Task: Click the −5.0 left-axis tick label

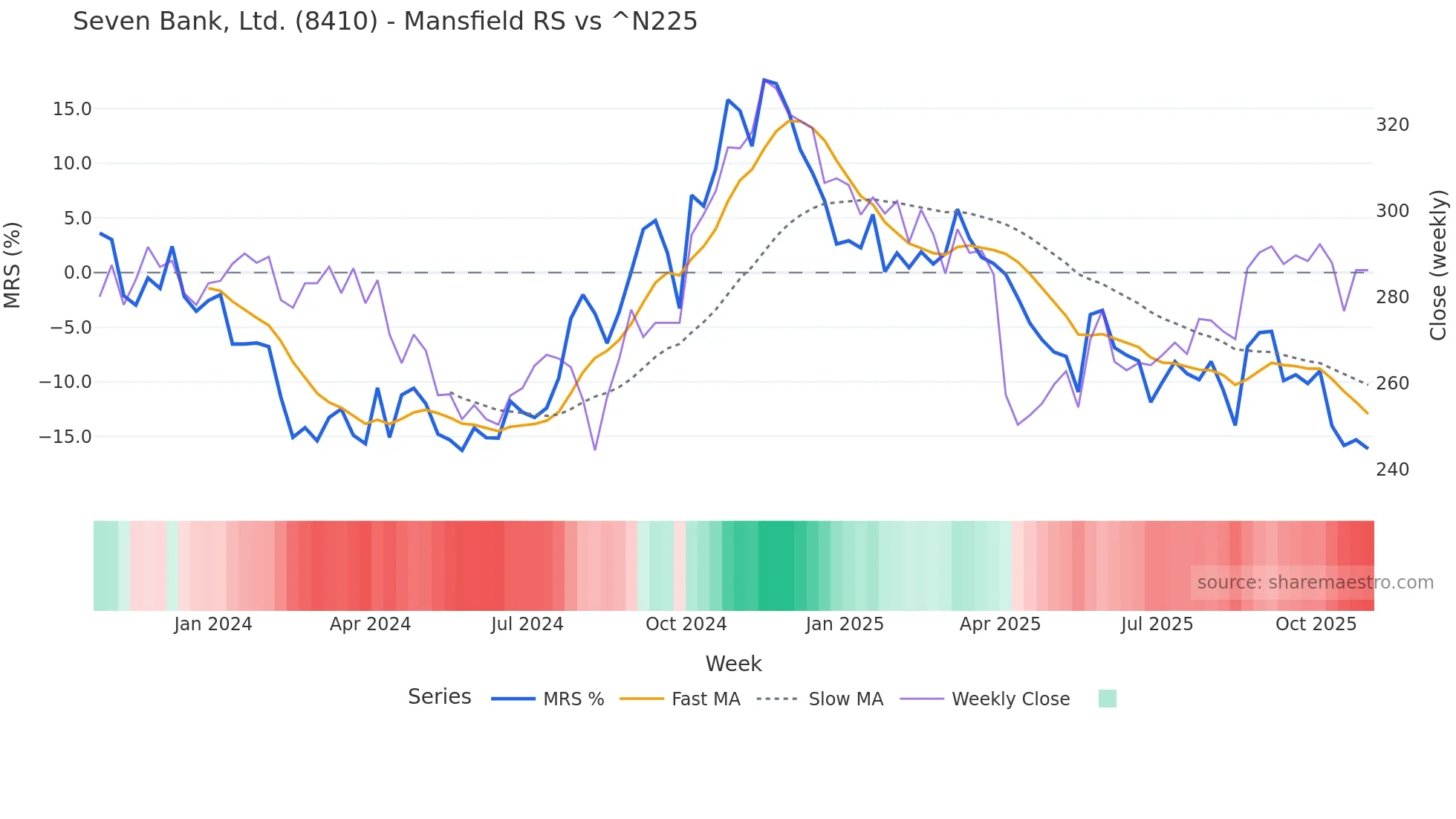Action: 71,328
